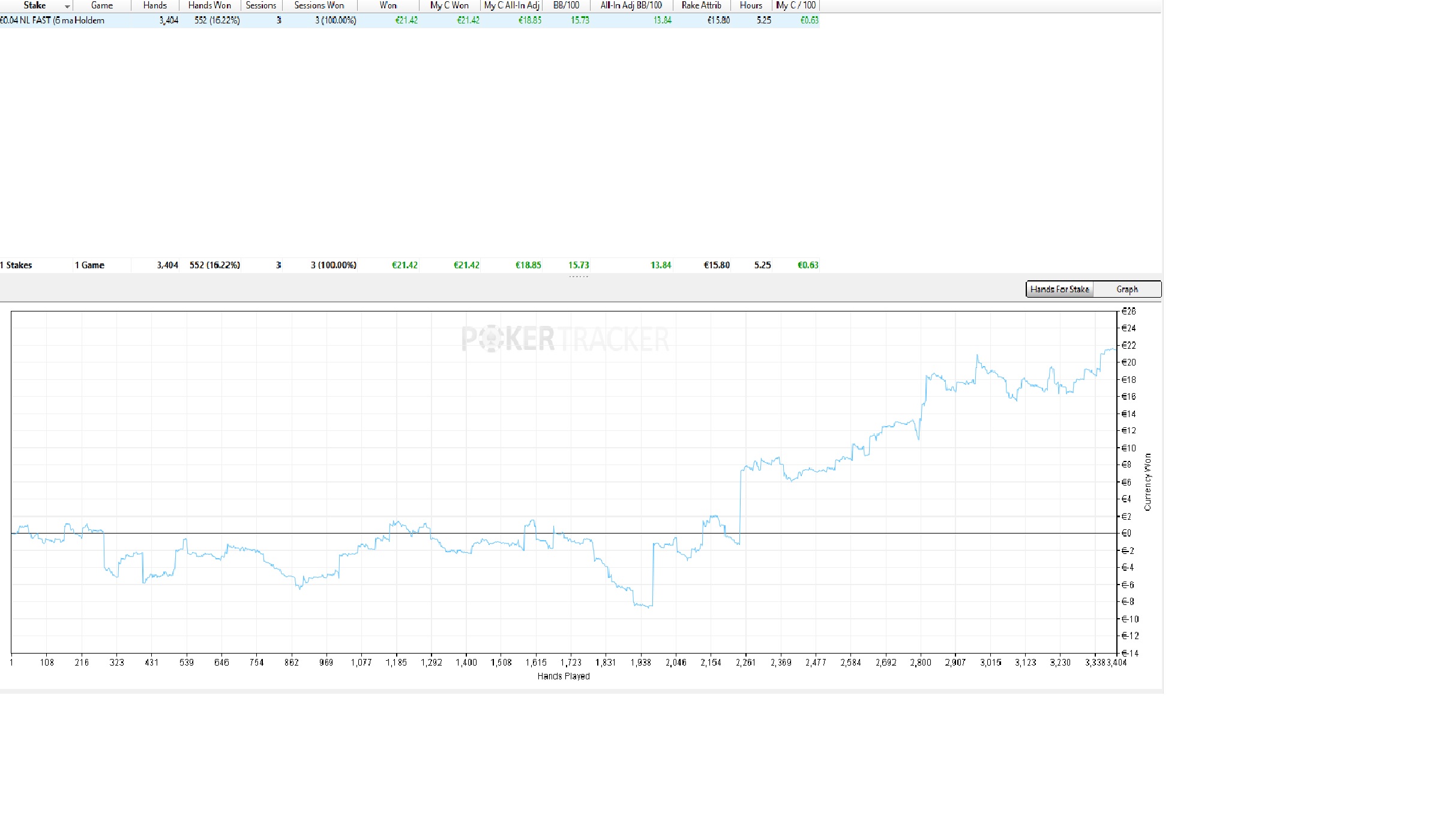Sort by the BB/100 column header
The height and width of the screenshot is (839, 1456).
(x=566, y=5)
